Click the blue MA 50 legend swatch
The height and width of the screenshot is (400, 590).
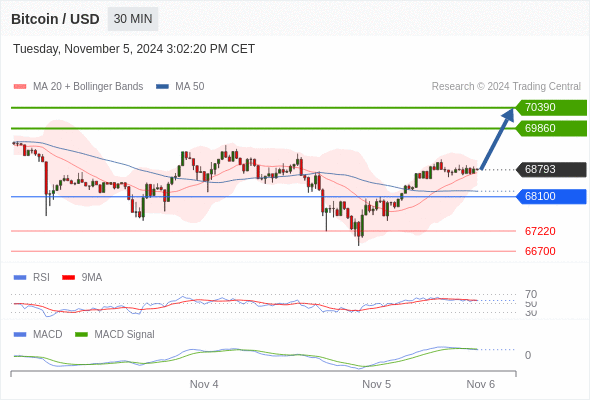(163, 87)
